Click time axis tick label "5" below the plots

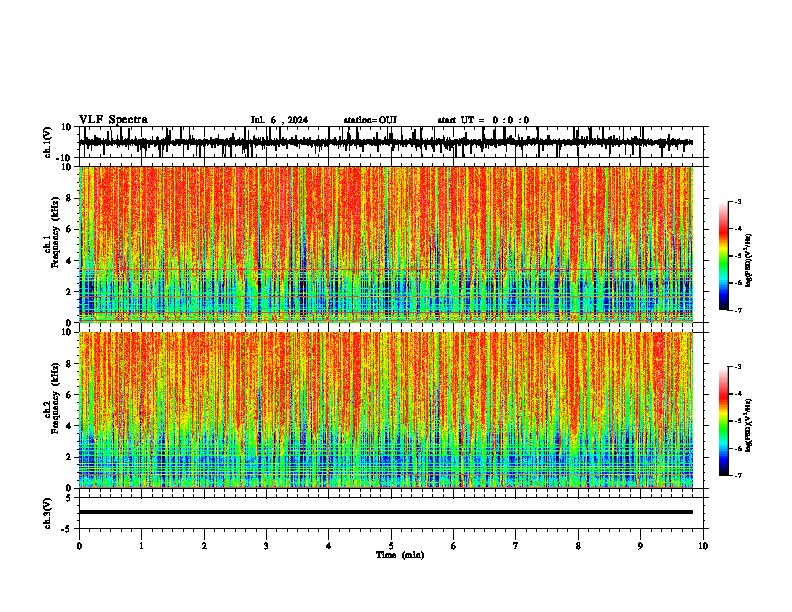[391, 546]
